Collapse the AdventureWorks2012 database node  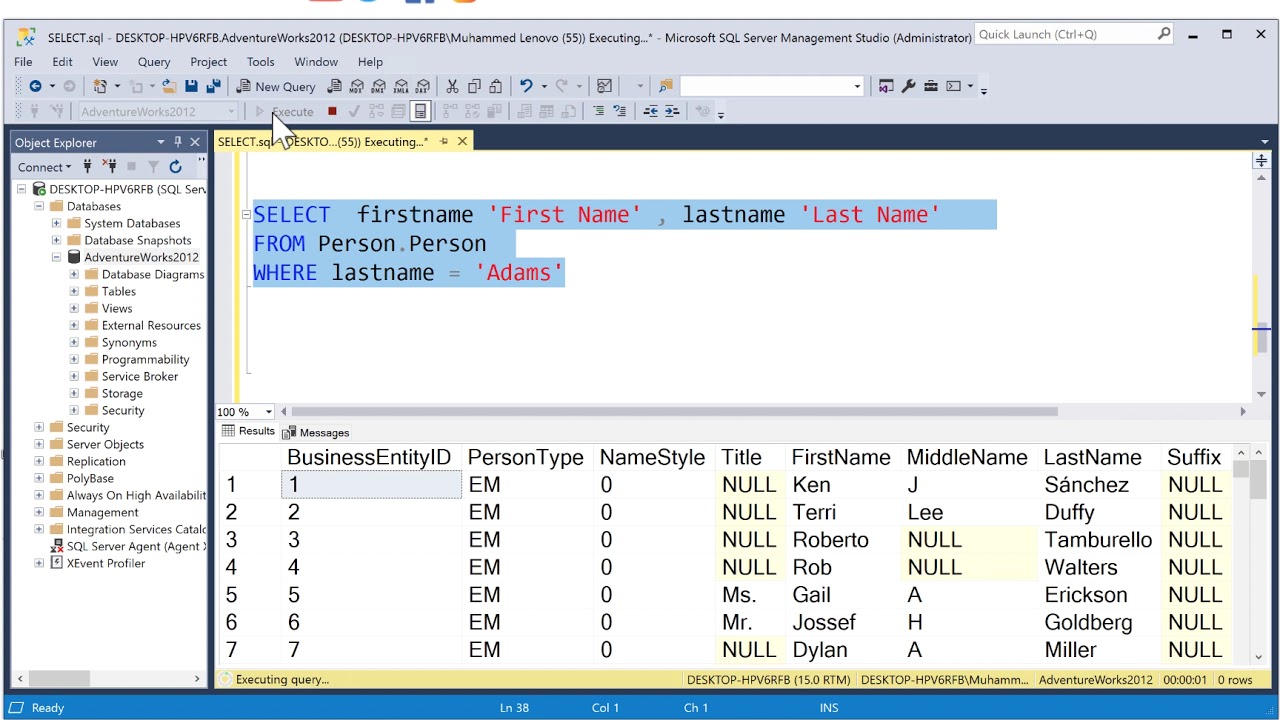56,257
